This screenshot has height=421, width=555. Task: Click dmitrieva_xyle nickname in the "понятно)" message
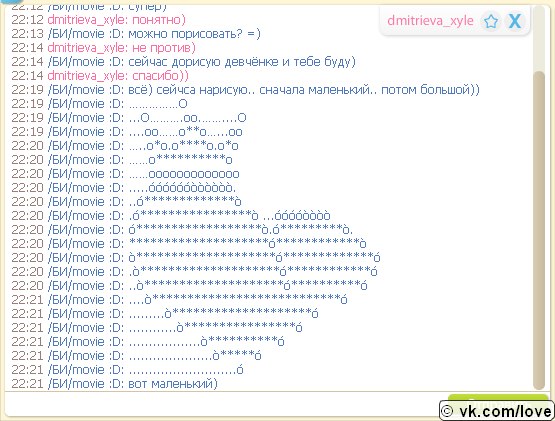point(87,20)
